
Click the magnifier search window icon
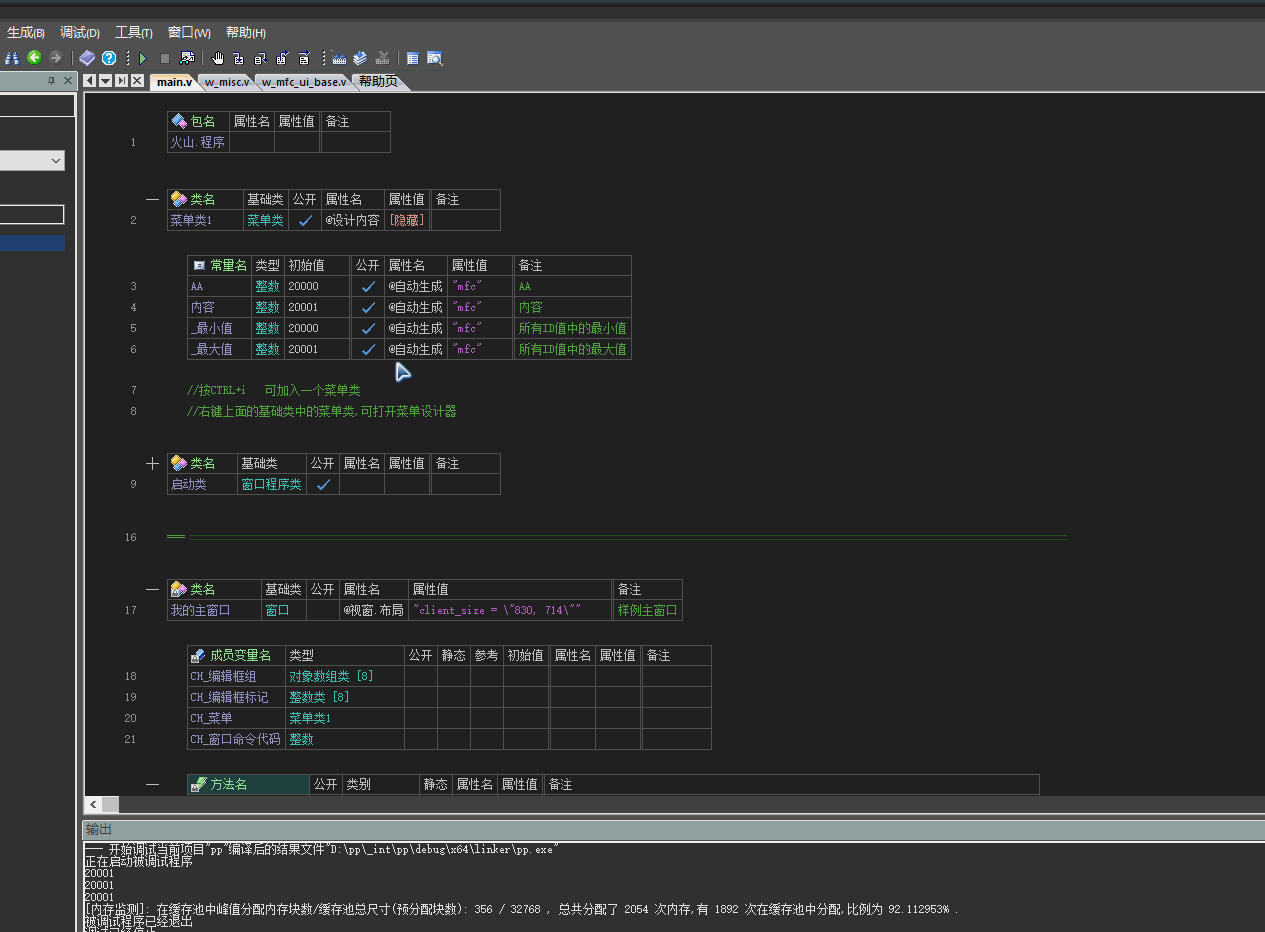point(435,58)
